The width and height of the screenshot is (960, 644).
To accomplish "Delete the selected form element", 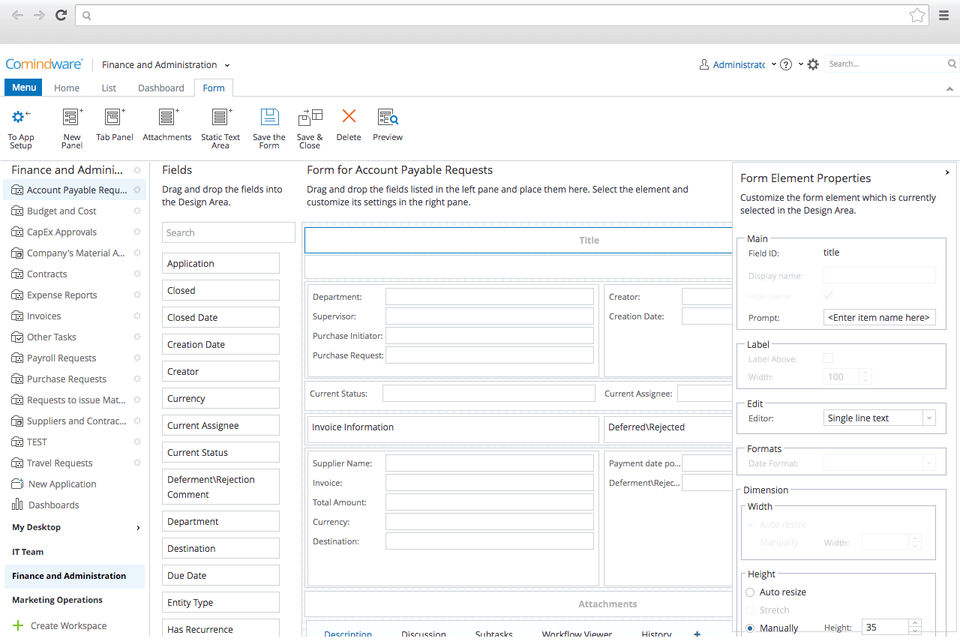I will click(349, 116).
